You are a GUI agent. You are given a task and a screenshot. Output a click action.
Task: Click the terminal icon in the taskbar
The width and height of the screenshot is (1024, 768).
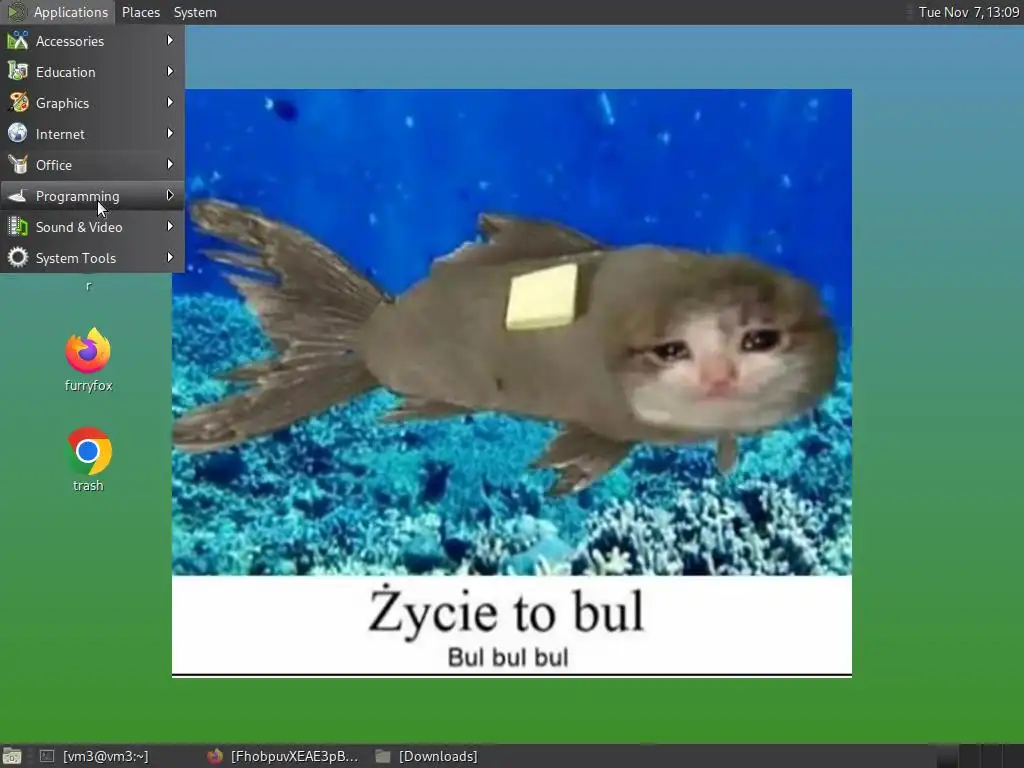tap(46, 756)
